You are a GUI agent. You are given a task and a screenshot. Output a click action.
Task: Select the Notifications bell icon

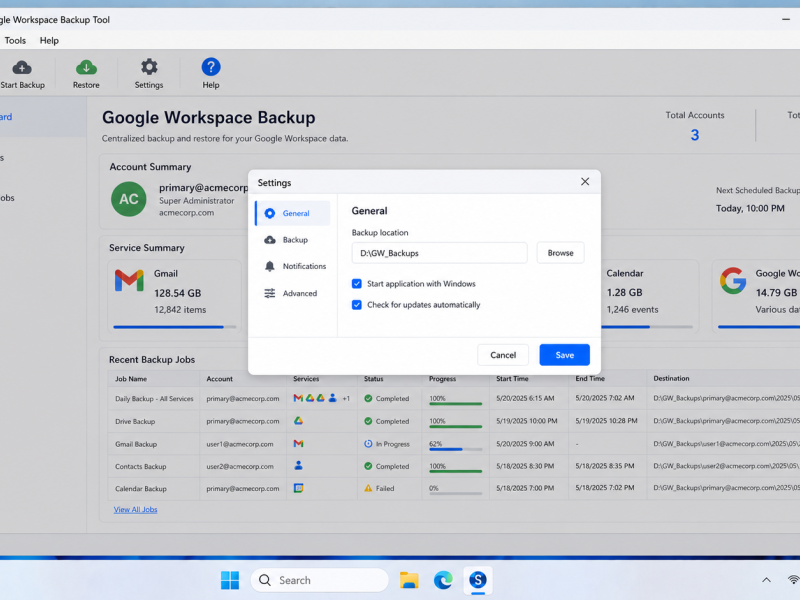[x=270, y=266]
